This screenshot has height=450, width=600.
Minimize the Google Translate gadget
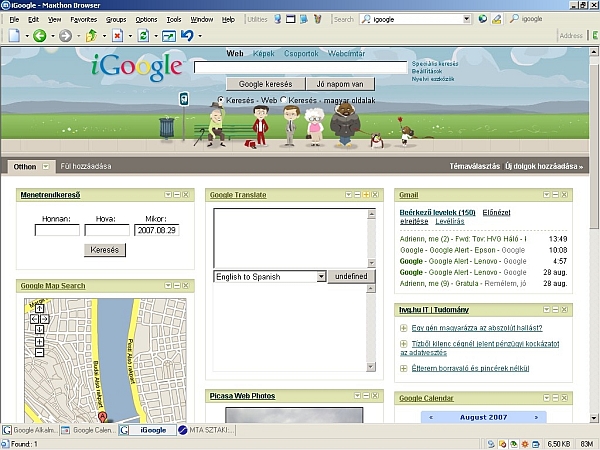click(x=357, y=195)
